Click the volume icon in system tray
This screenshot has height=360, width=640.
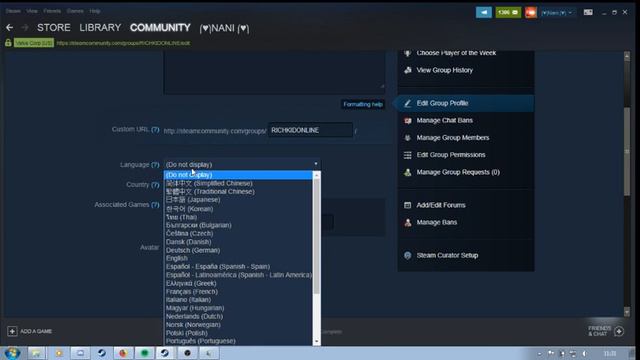tap(584, 353)
